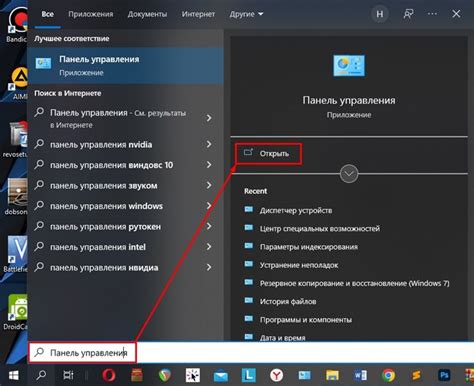Launch Yandex browser from taskbar
The height and width of the screenshot is (386, 474).
point(276,375)
